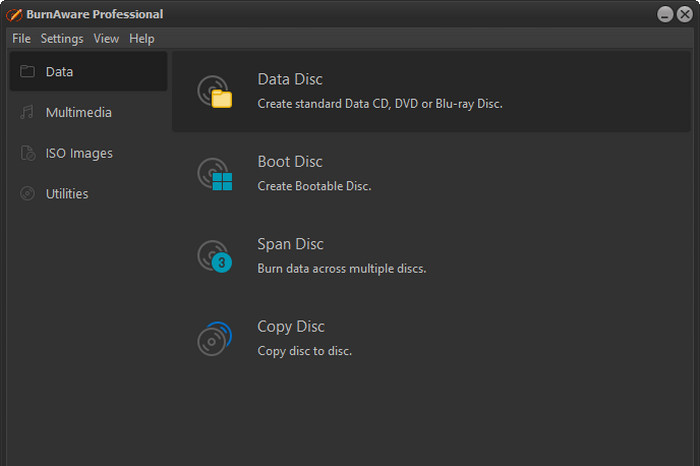Image resolution: width=700 pixels, height=466 pixels.
Task: Click the BurnAware logo in title bar
Action: tap(14, 15)
